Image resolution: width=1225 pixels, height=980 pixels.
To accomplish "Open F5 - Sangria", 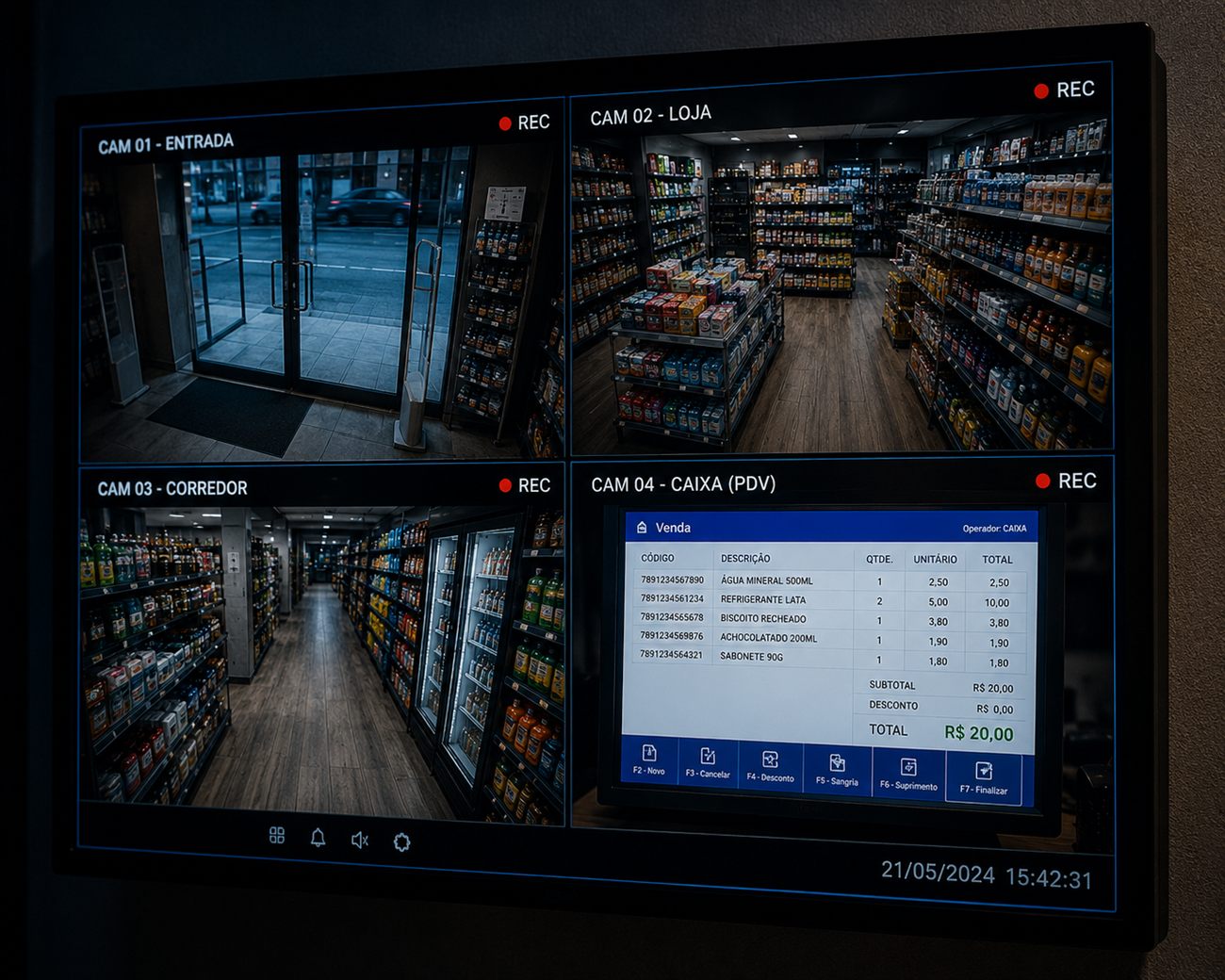I will click(837, 771).
